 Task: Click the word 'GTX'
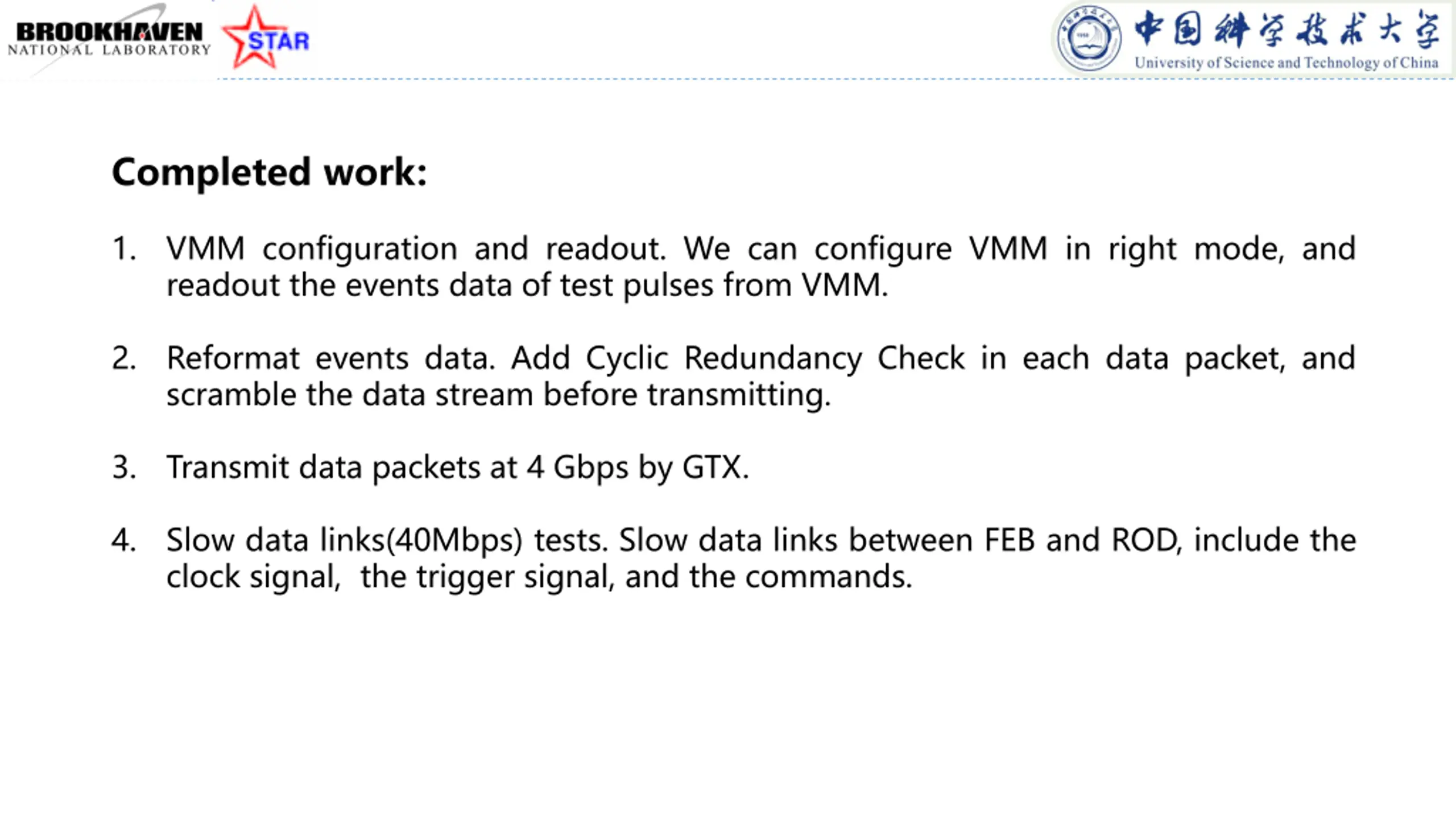pyautogui.click(x=712, y=468)
